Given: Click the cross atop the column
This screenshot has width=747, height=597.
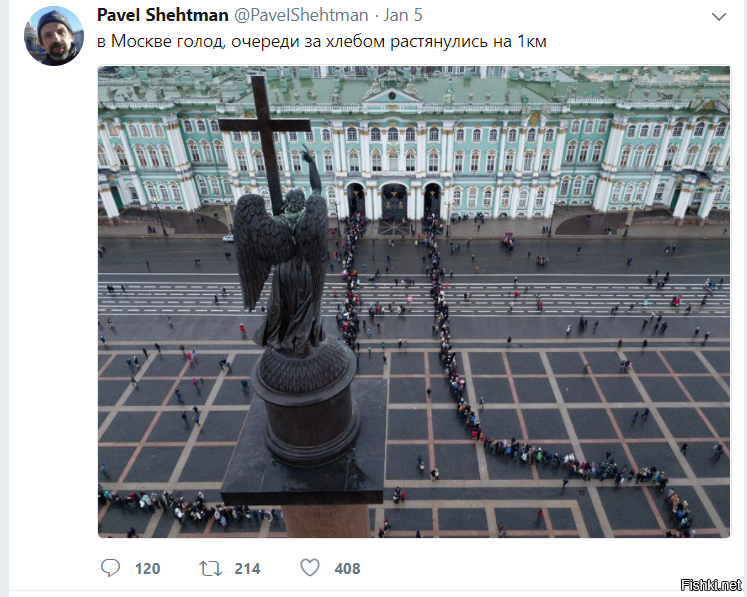Looking at the screenshot, I should pos(267,138).
